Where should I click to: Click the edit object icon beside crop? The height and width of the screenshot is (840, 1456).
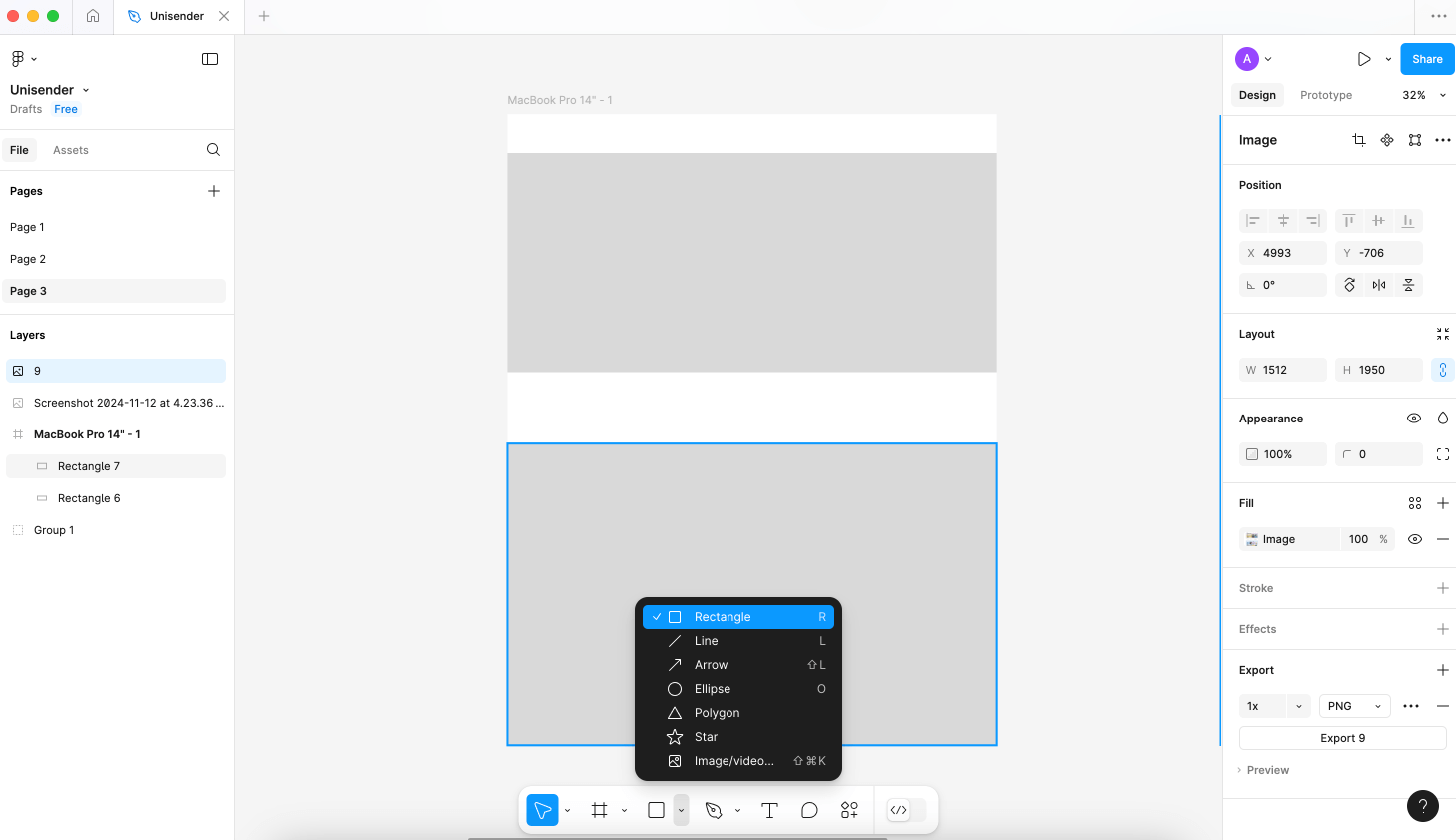click(x=1415, y=140)
